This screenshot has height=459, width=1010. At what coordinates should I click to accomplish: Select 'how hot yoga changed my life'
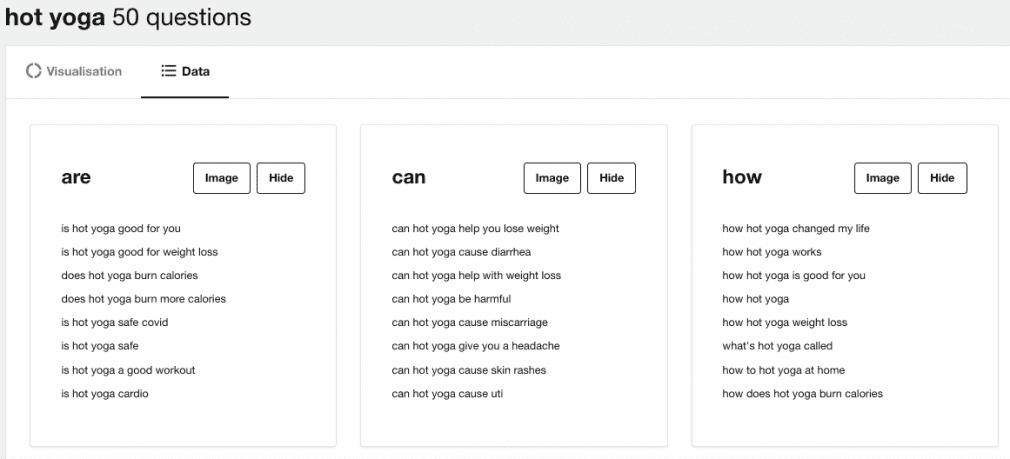pos(796,229)
